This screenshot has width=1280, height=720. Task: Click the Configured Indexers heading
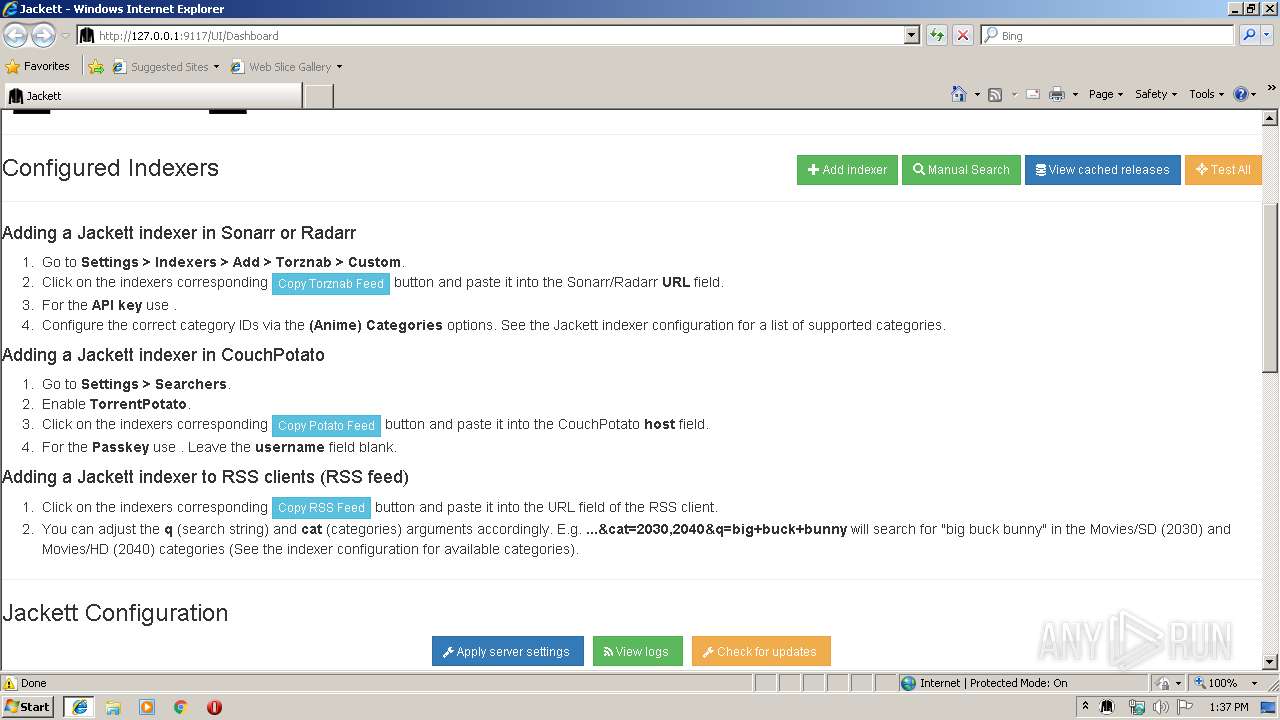pos(110,168)
